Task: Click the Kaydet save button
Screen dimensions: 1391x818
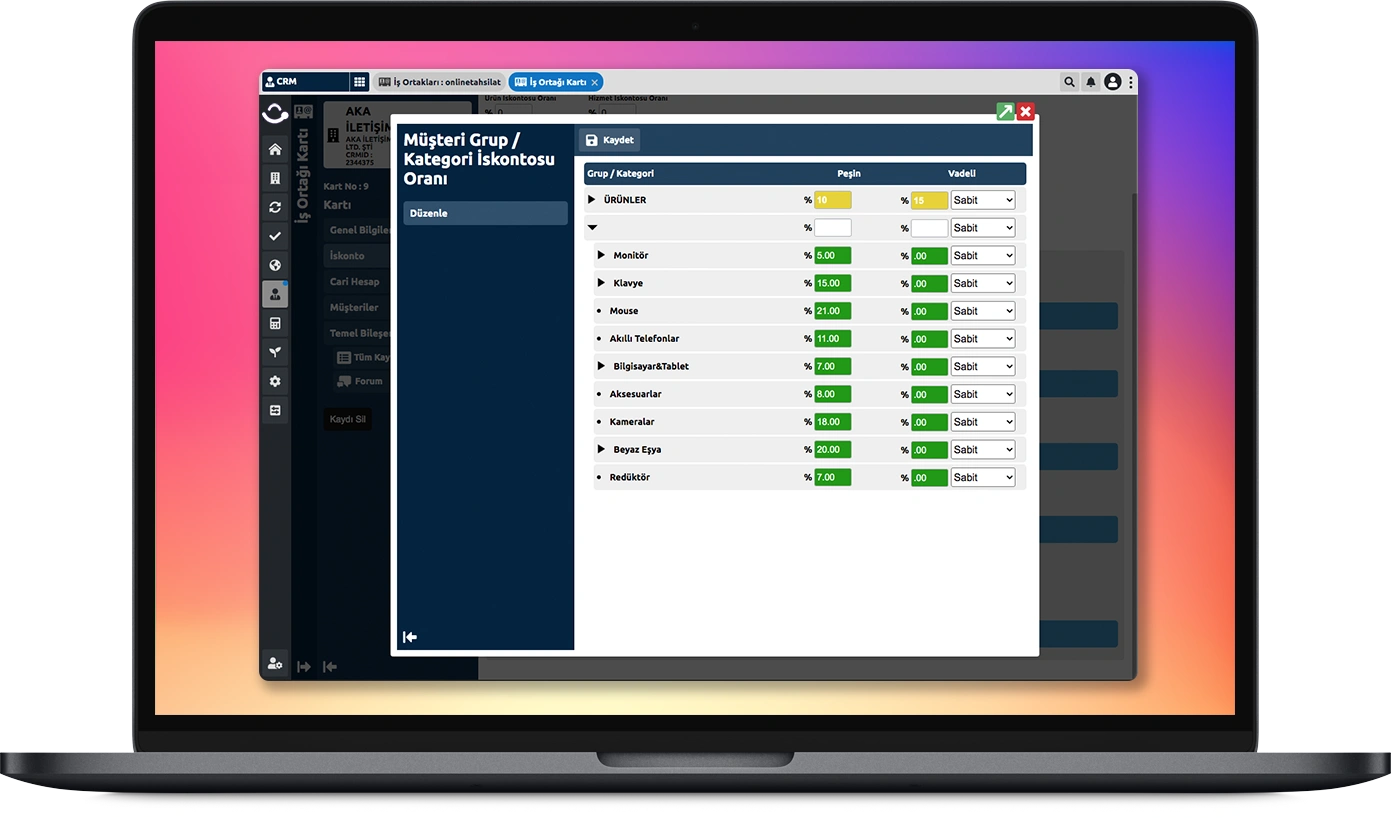Action: pos(609,140)
